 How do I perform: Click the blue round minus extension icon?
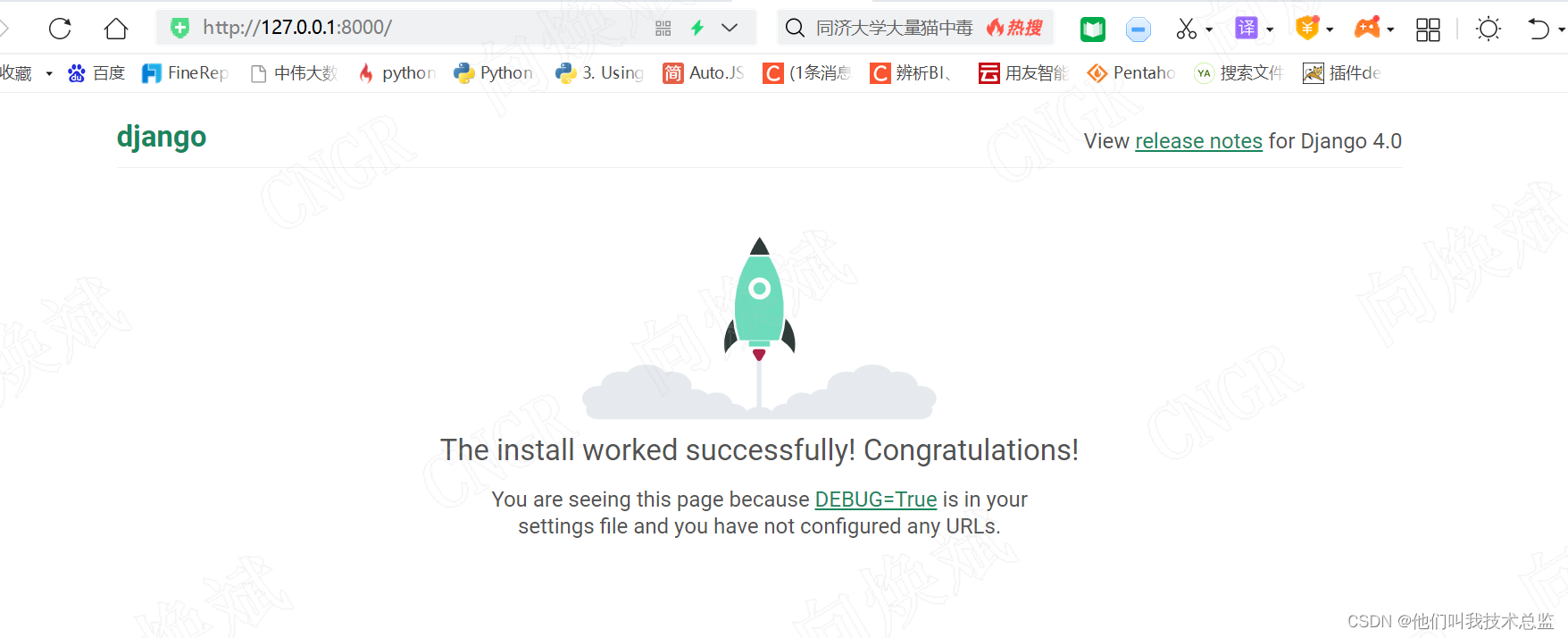(x=1138, y=29)
